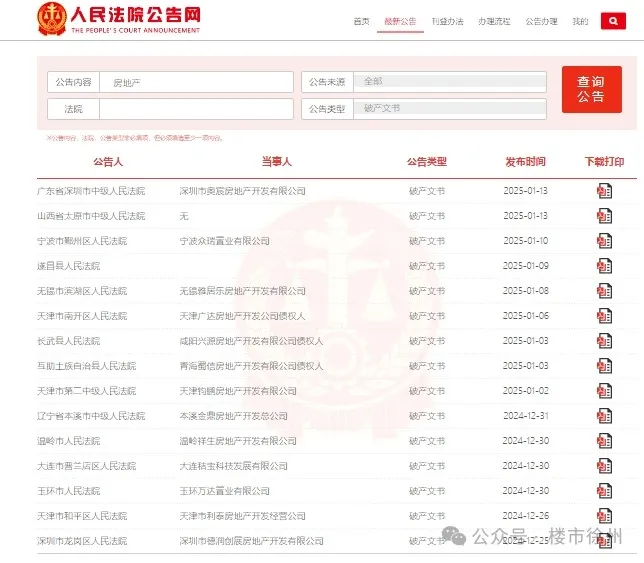The height and width of the screenshot is (563, 644).
Task: Click party name 天津广达房地产开发公司债权人
Action: (x=242, y=316)
